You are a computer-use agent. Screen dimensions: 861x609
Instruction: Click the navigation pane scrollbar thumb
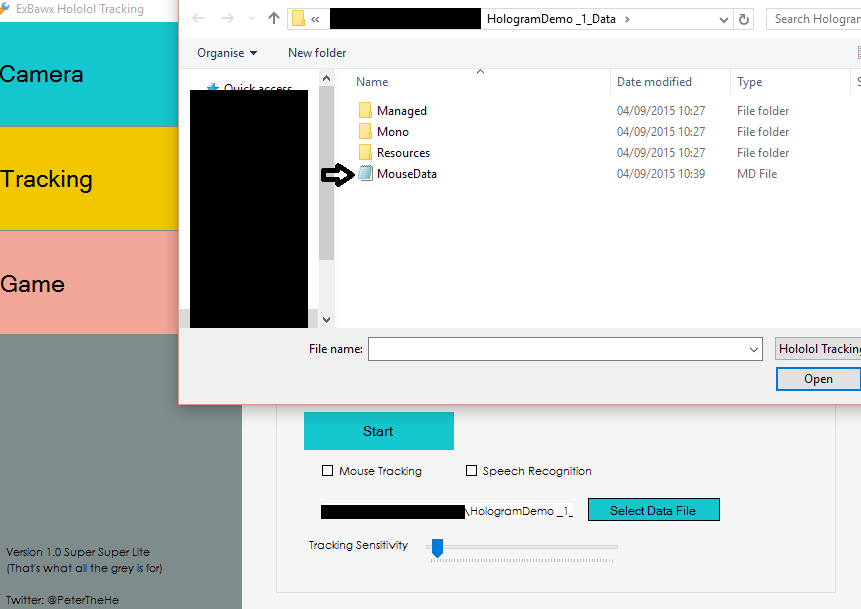coord(326,173)
